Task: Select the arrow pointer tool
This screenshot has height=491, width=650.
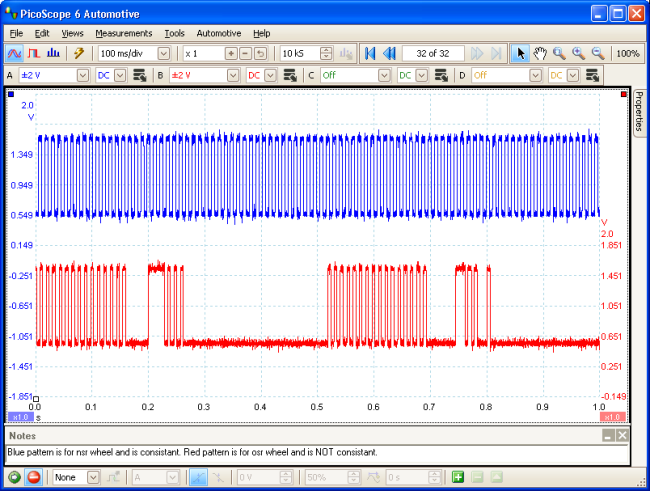Action: [x=520, y=53]
